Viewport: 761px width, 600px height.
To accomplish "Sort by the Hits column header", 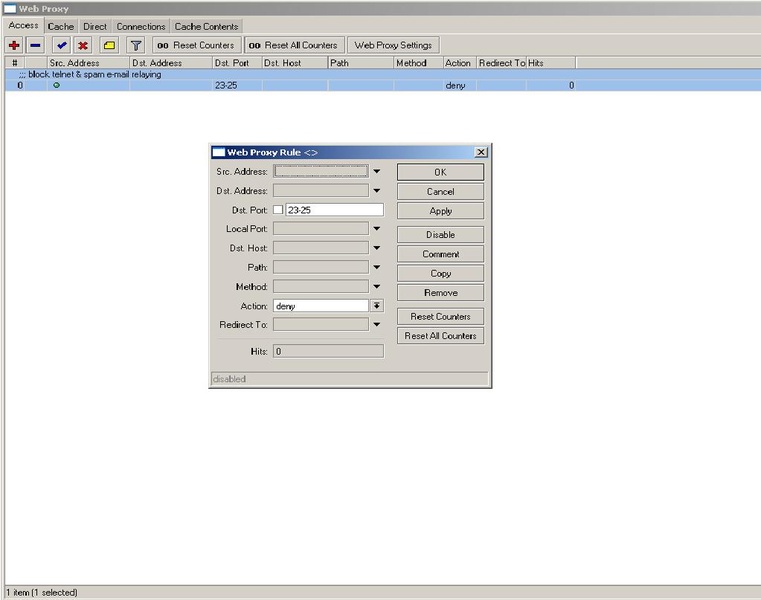I will pos(551,63).
